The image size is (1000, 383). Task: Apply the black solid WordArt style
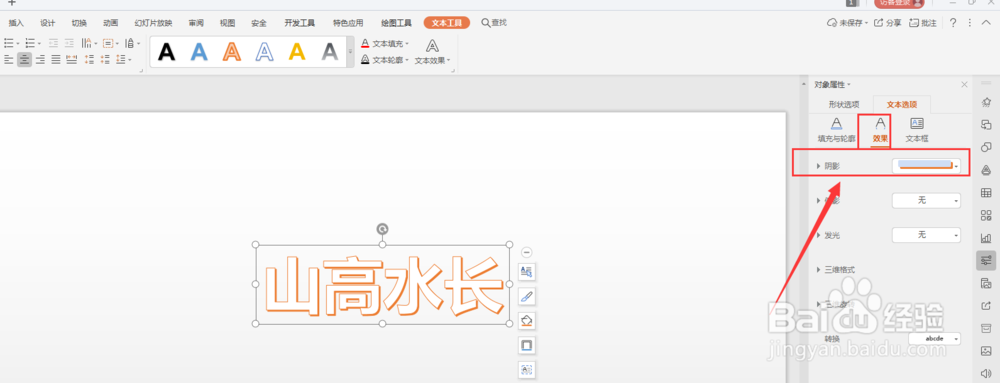coord(166,52)
